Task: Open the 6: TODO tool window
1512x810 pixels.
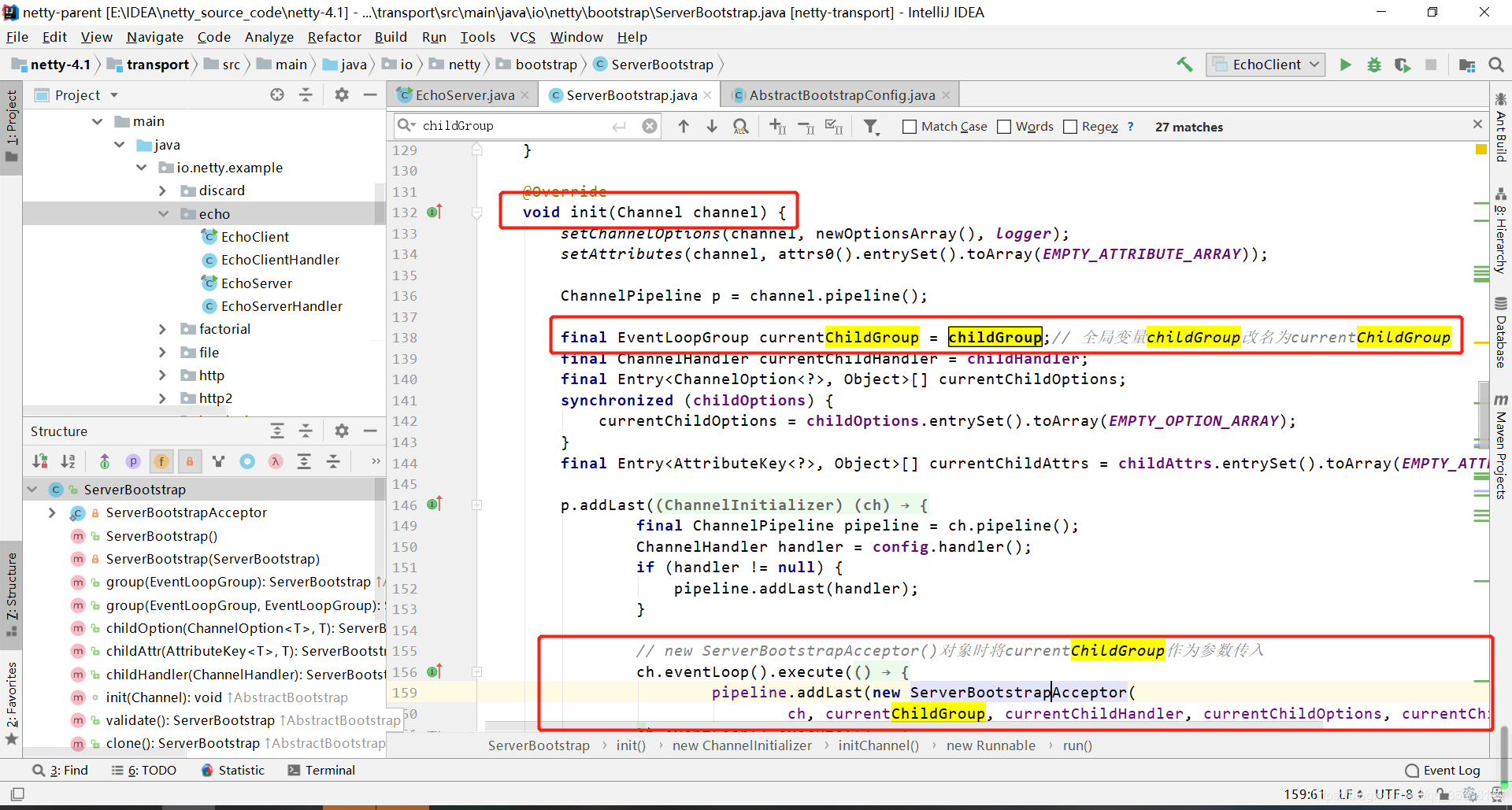Action: (143, 770)
